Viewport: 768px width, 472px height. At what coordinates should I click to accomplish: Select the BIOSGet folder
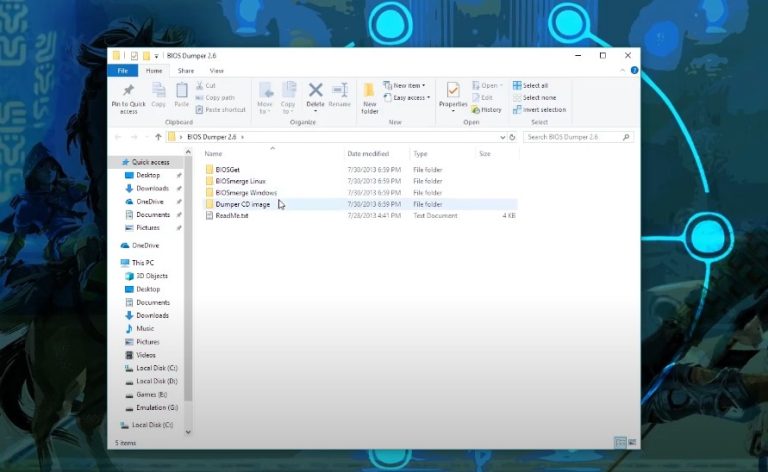[227, 169]
